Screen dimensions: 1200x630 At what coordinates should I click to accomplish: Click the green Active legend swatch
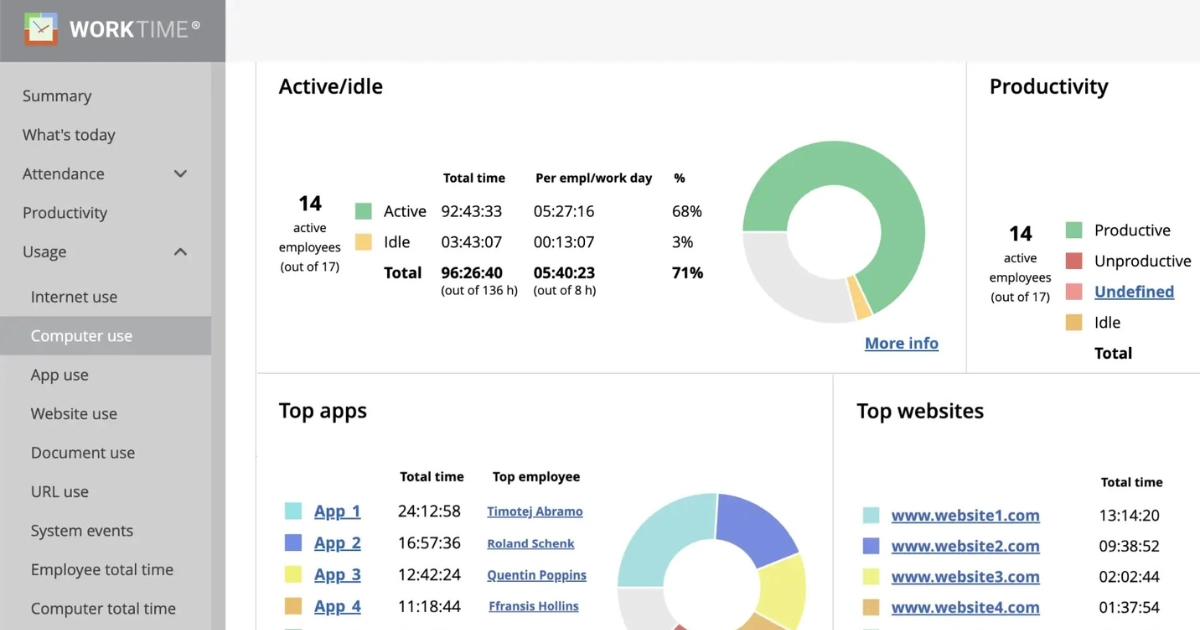point(365,211)
